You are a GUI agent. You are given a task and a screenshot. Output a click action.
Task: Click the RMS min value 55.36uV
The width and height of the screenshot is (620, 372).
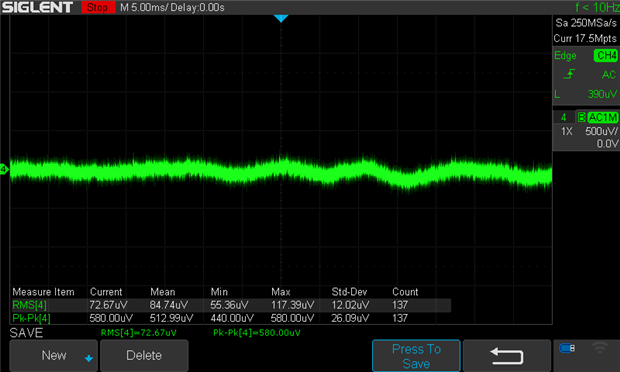[229, 305]
